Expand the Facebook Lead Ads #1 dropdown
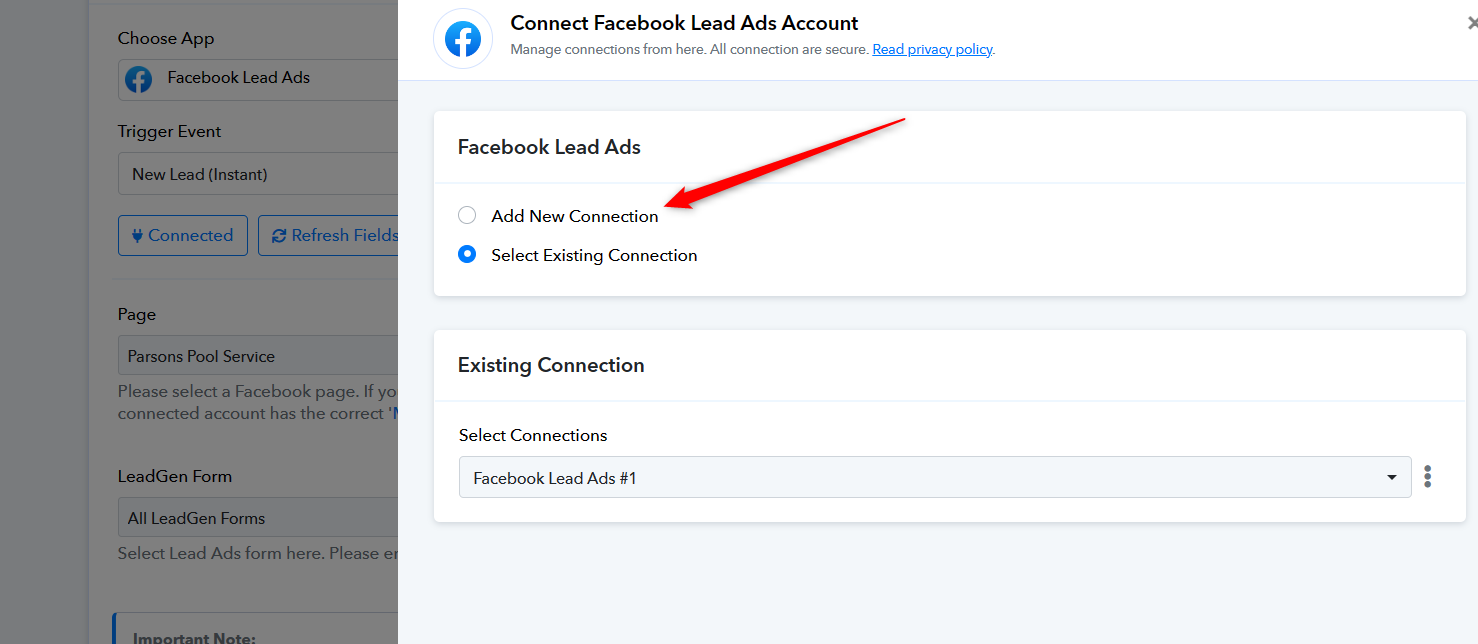Screen dimensions: 1478x644 (x=935, y=477)
